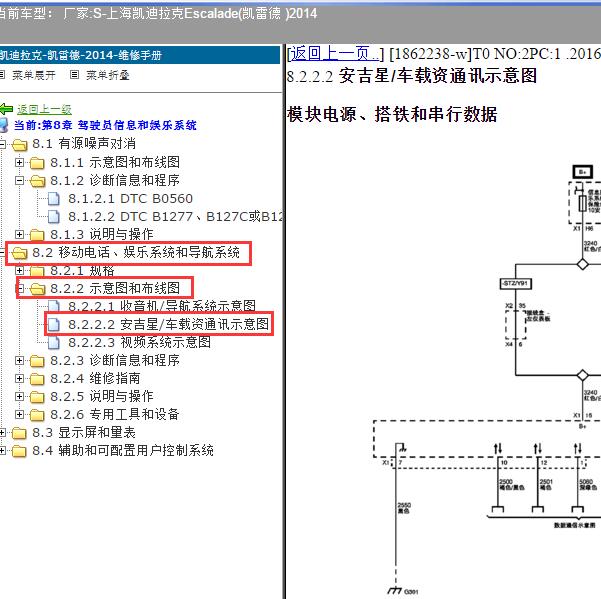Expand the 8.4 辅助和可配置用户控制系统 node
The image size is (601, 599).
pos(2,451)
